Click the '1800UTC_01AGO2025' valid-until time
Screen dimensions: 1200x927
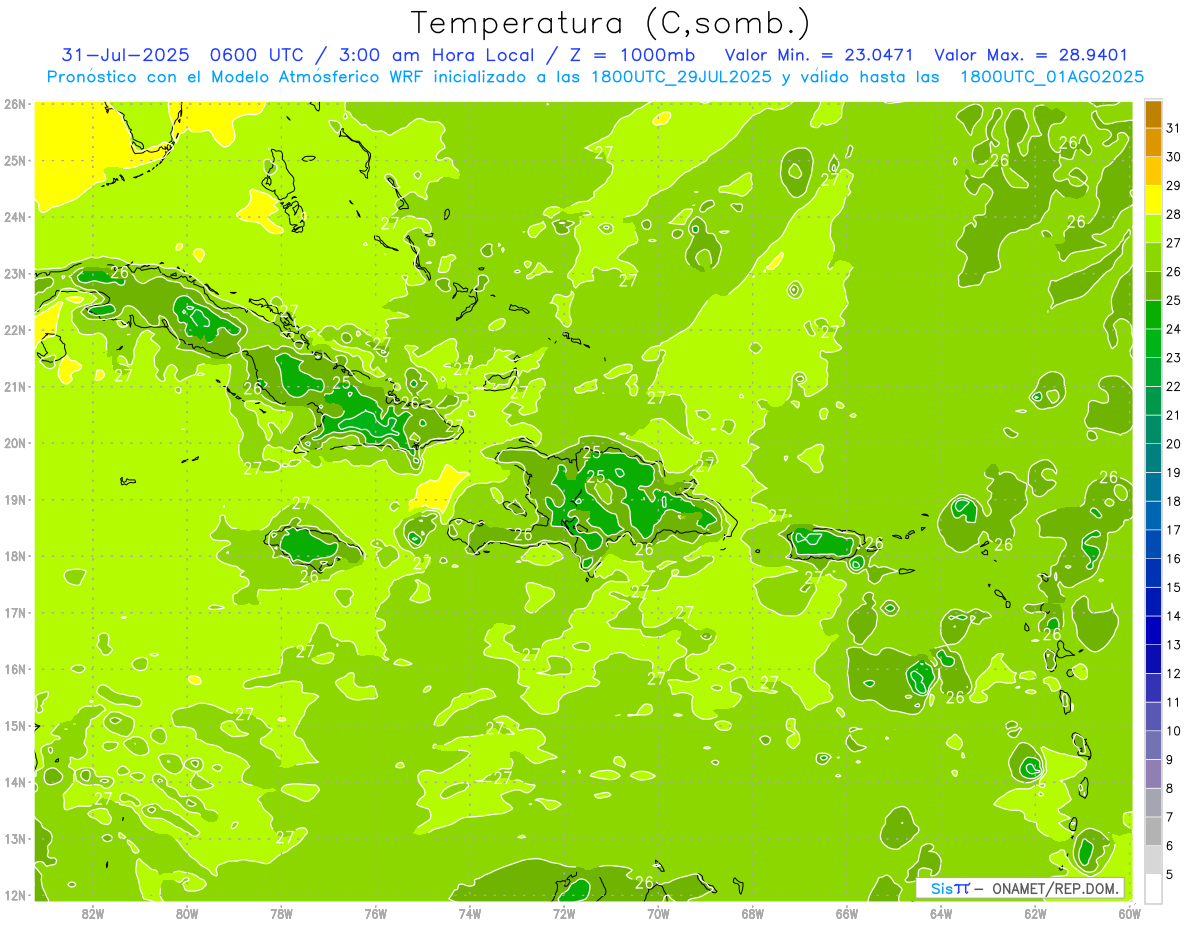[1052, 77]
